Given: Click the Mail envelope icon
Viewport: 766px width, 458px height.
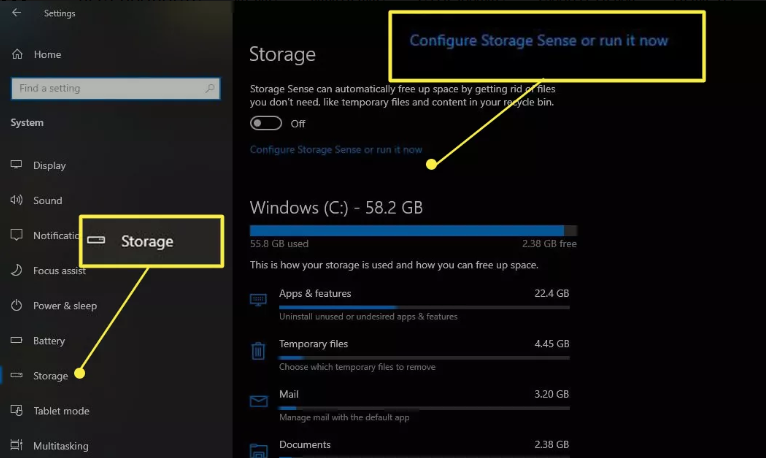Looking at the screenshot, I should 258,401.
